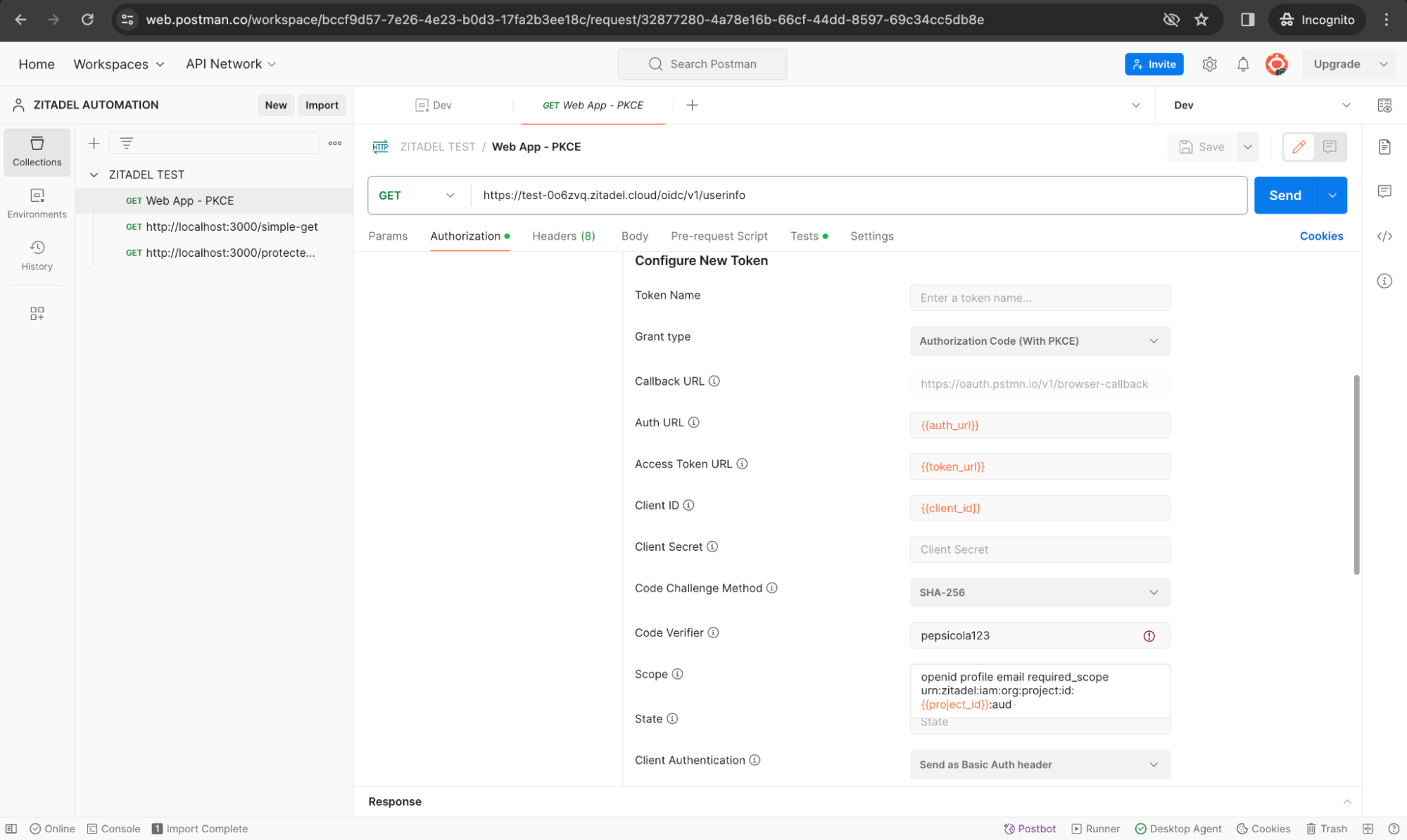Toggle the sidebar panel in status bar
1407x840 pixels.
click(11, 829)
